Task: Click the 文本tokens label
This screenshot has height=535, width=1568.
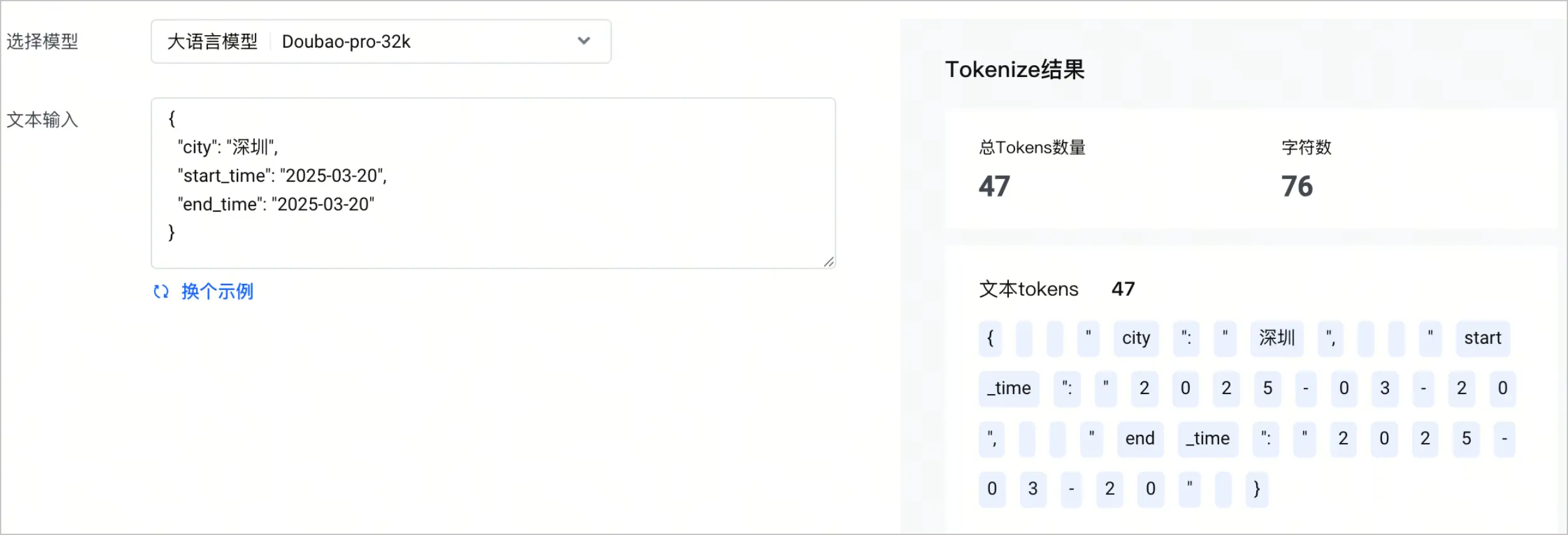Action: point(1029,289)
